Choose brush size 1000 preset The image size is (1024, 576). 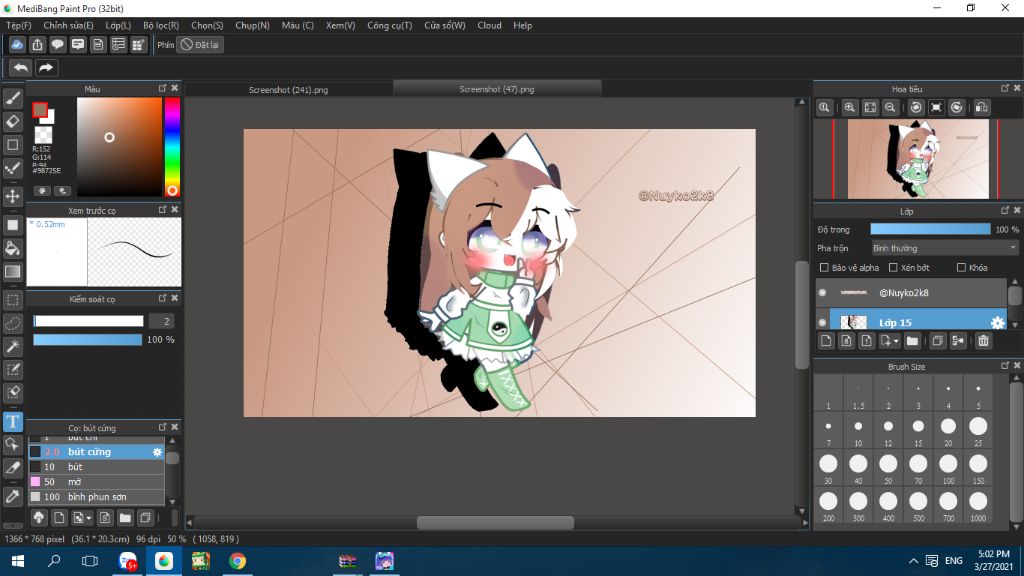coord(978,505)
